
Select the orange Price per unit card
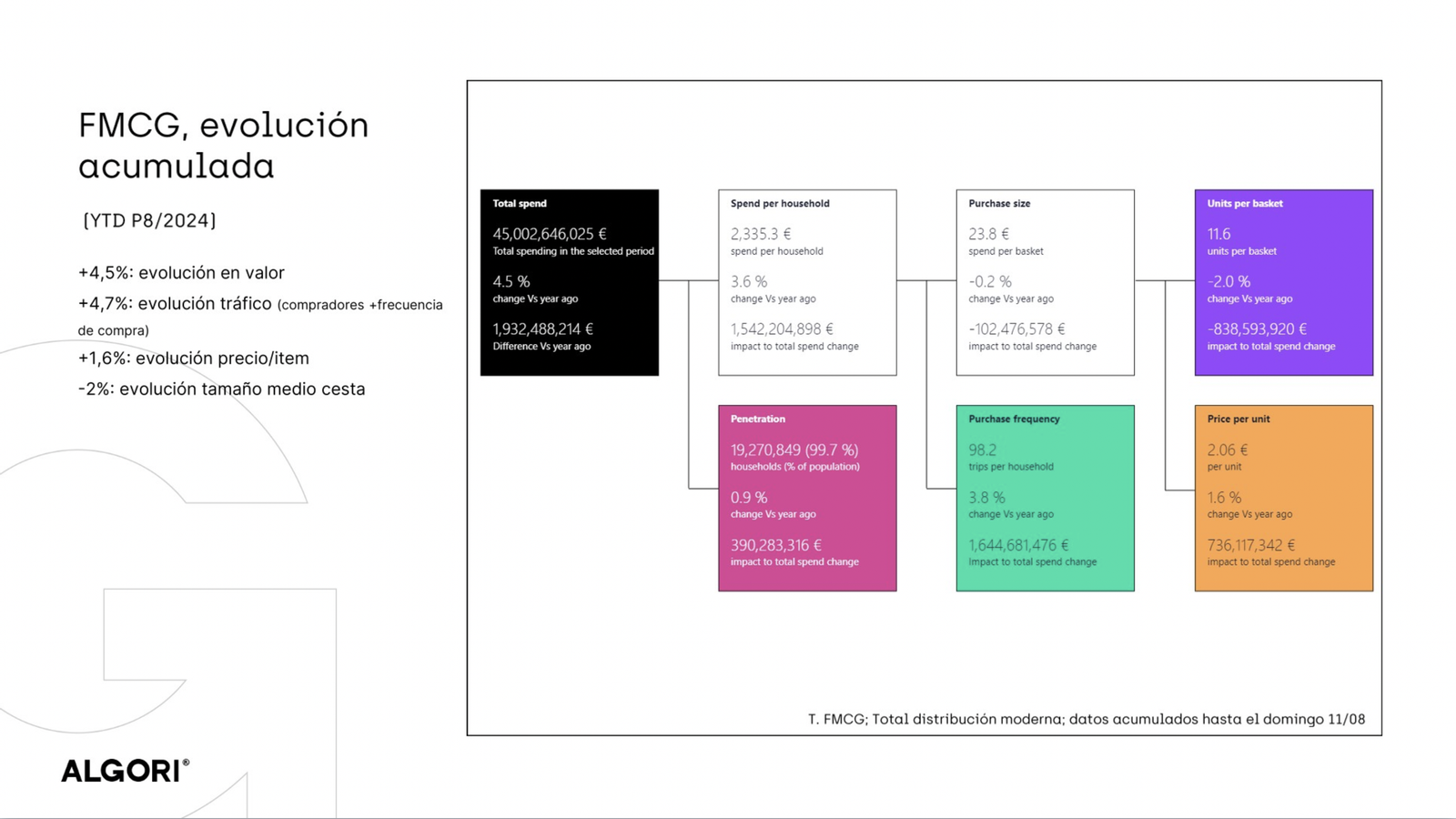click(x=1283, y=498)
